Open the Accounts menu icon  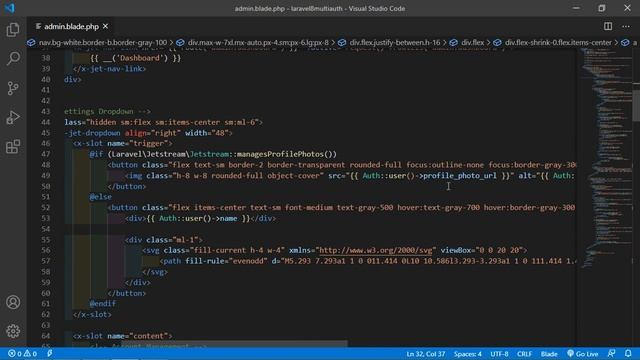coord(13,302)
